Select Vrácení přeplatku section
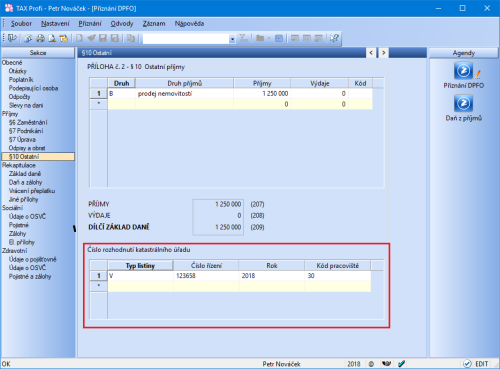The height and width of the screenshot is (369, 500). coord(32,191)
